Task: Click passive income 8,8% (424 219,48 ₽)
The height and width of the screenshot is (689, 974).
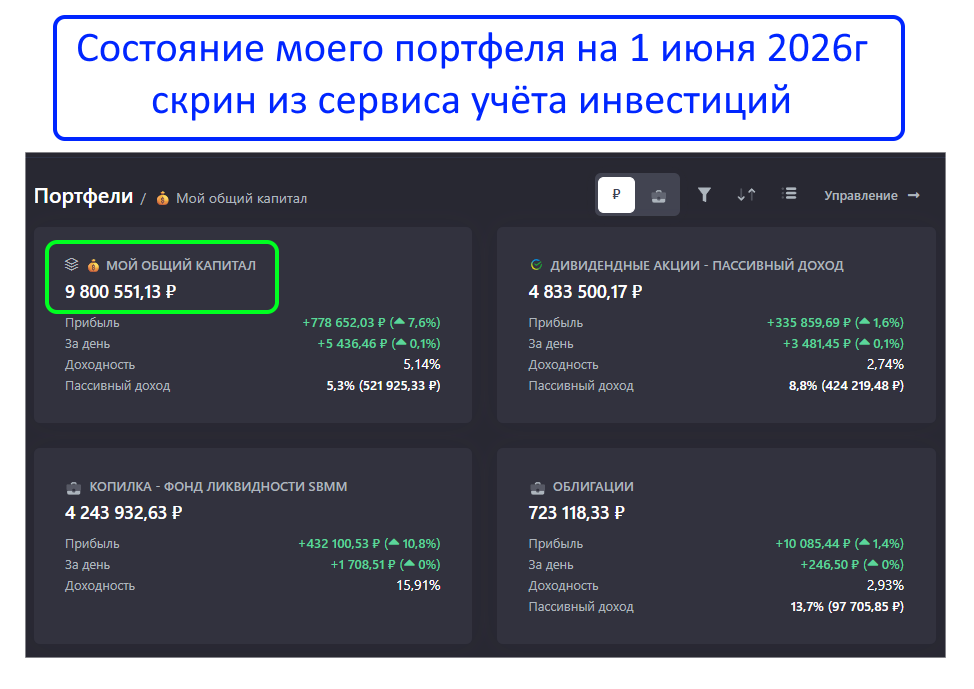Action: point(846,386)
